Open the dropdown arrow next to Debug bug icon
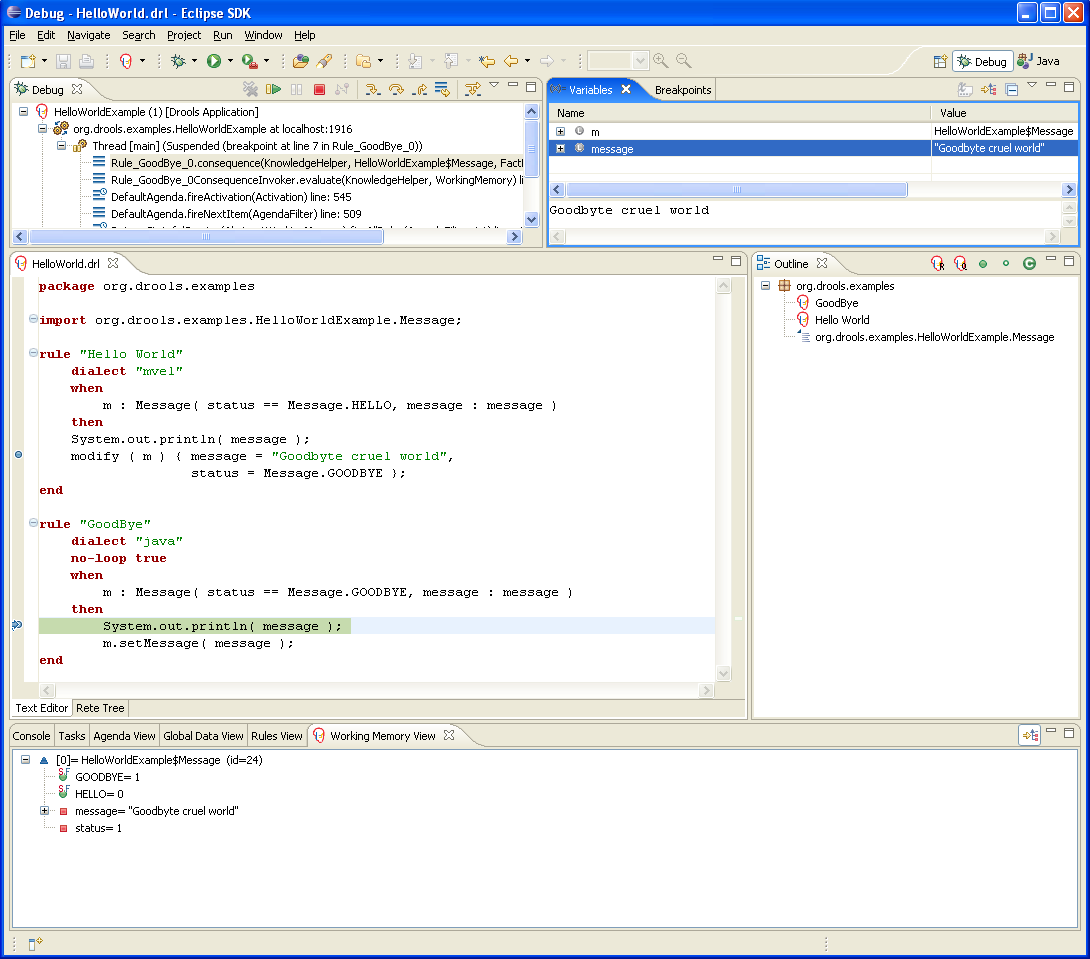The width and height of the screenshot is (1090, 959). coord(194,61)
